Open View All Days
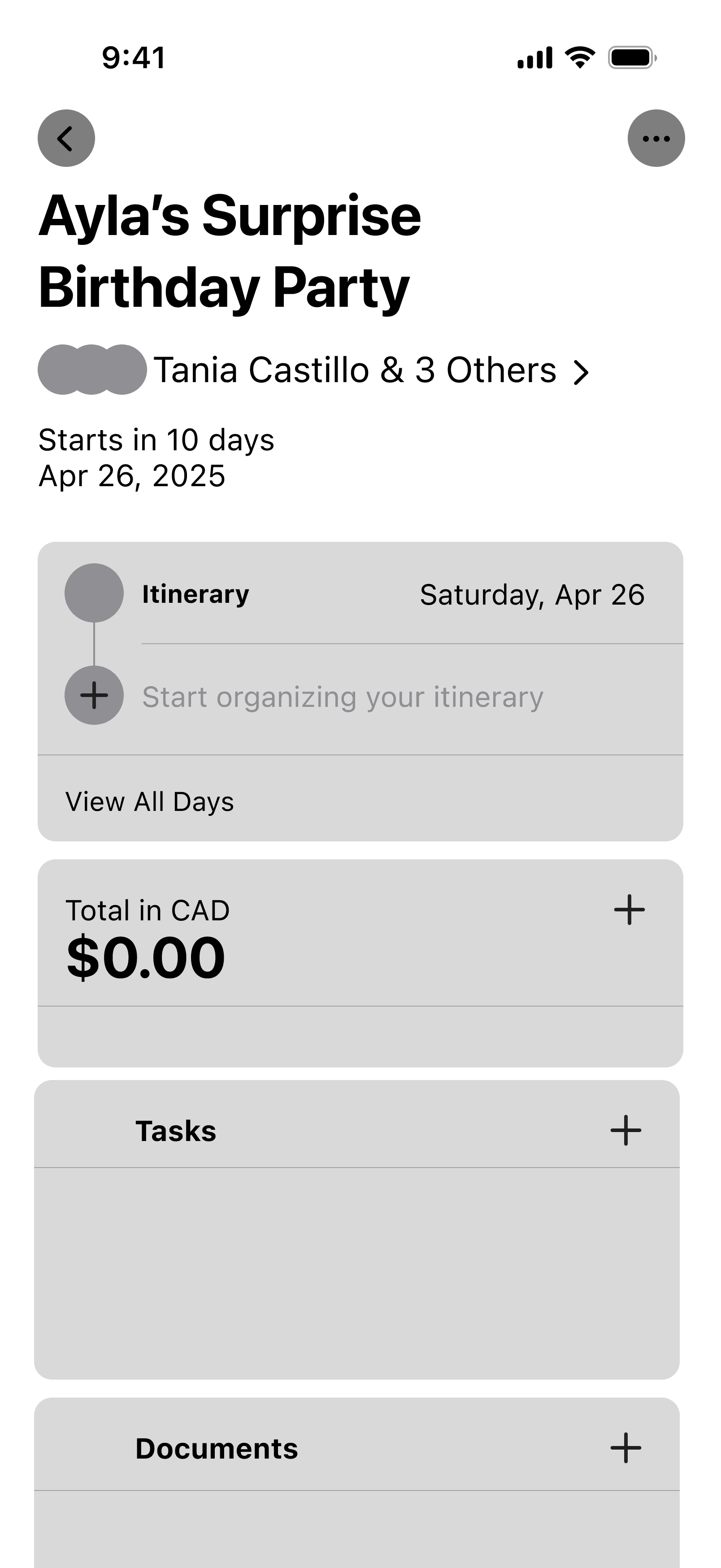This screenshot has height=1568, width=721. (150, 801)
